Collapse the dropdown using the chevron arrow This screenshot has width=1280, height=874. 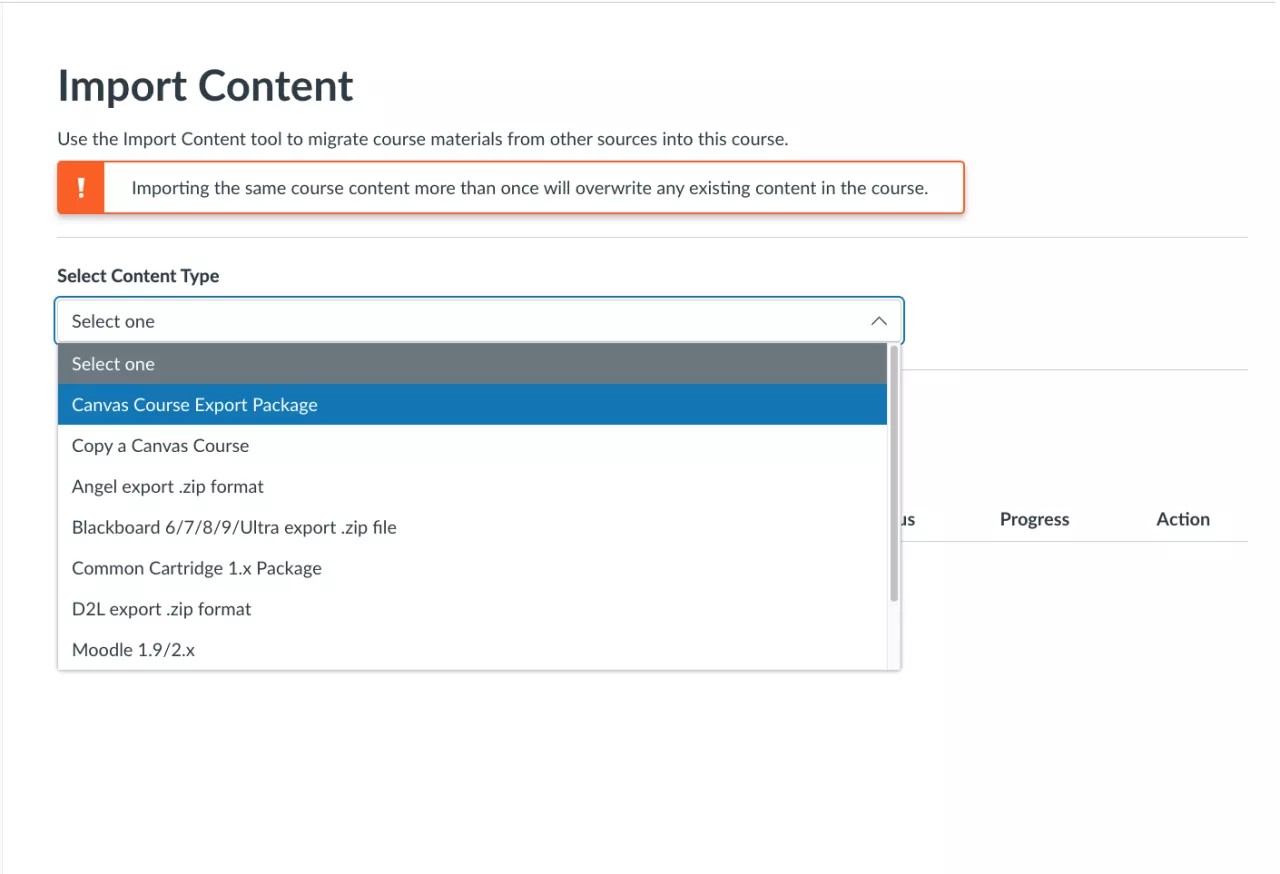[878, 321]
